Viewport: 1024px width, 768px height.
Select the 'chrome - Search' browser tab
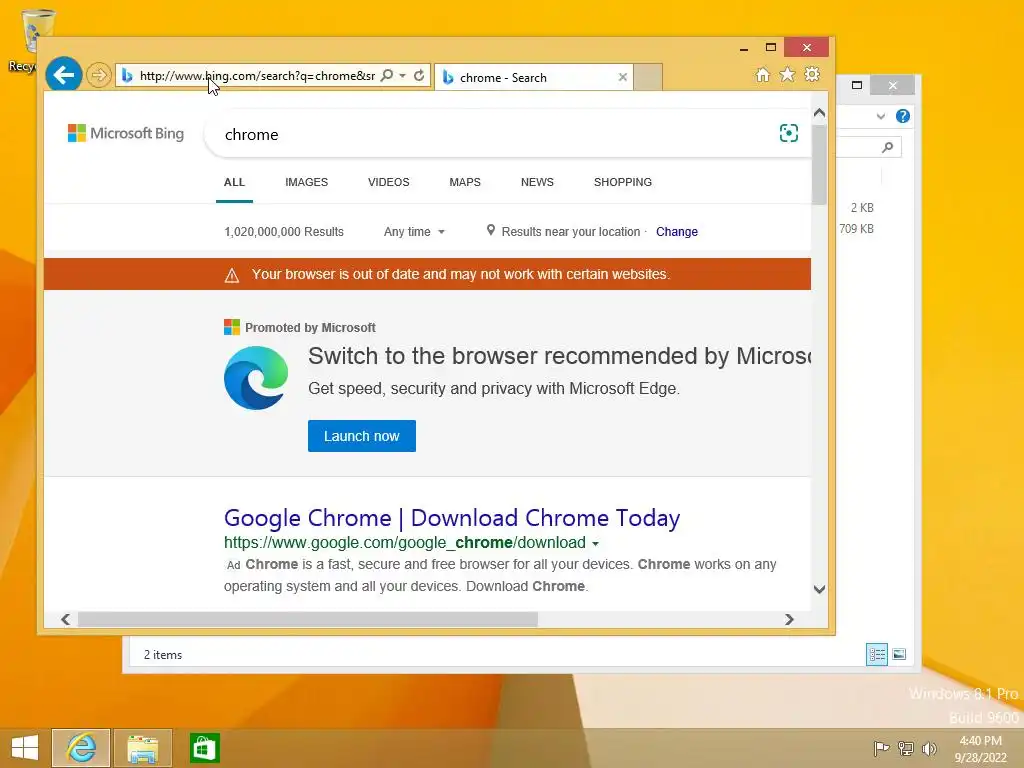pos(534,77)
